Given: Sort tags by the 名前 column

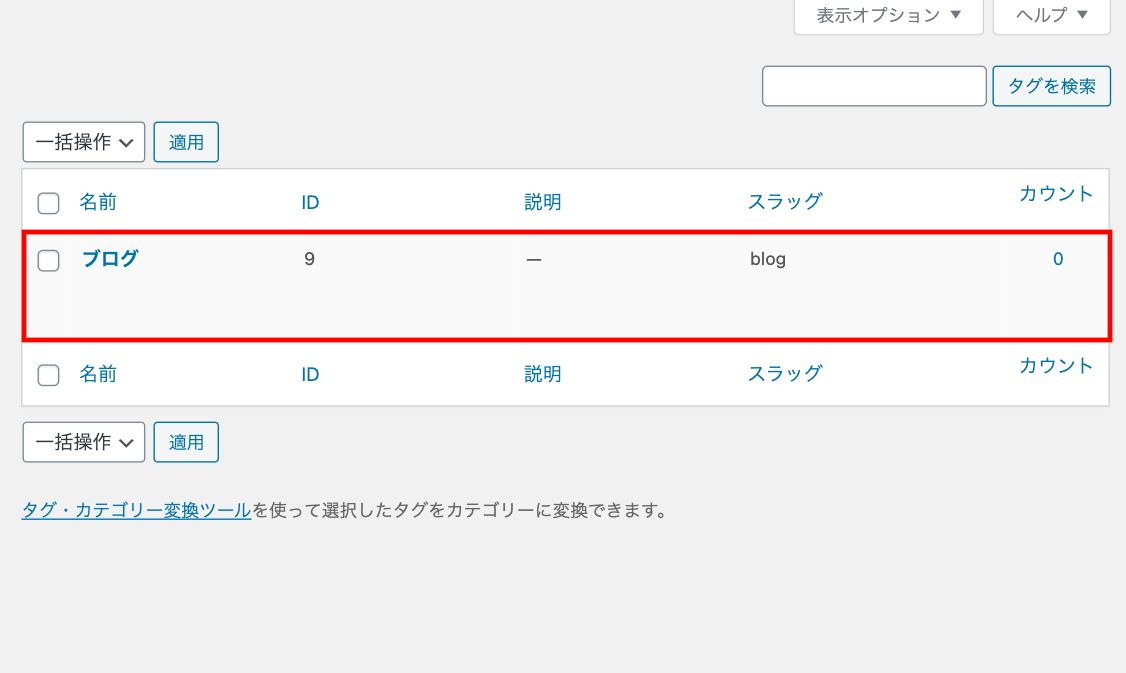Looking at the screenshot, I should point(99,201).
